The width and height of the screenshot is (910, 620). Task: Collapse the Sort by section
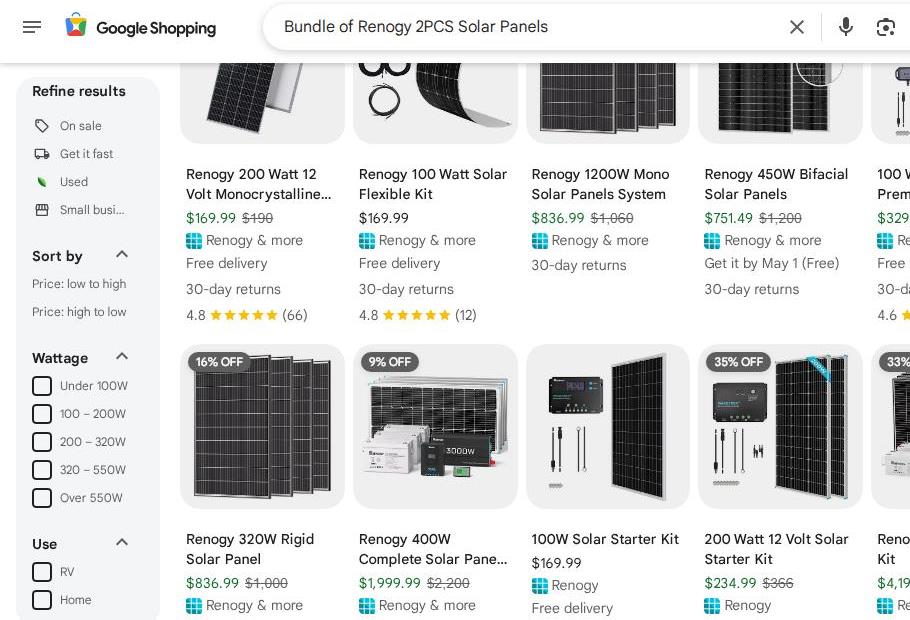[122, 255]
